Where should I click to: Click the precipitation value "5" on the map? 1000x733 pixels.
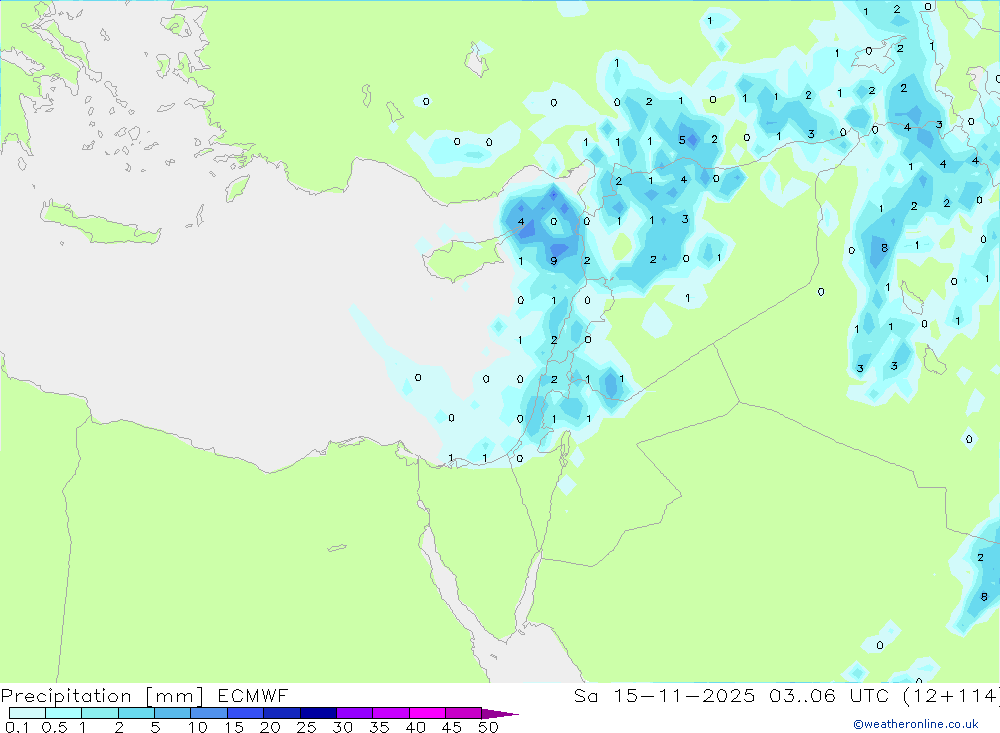coord(682,140)
